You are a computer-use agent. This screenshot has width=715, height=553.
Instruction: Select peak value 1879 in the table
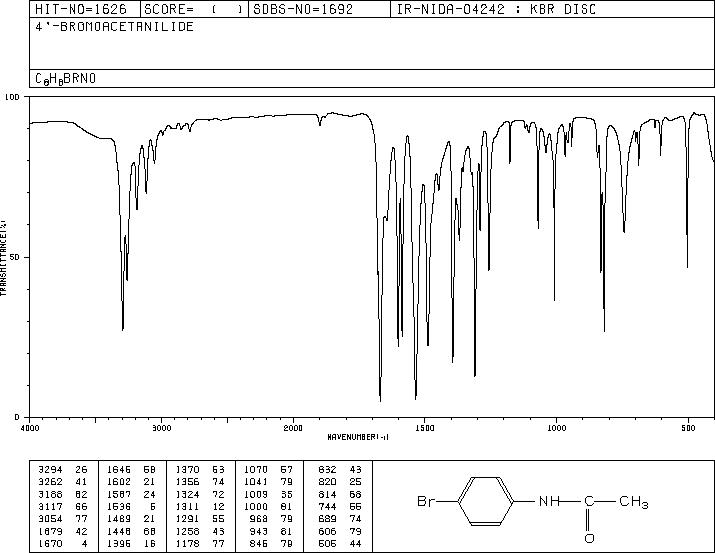50,531
